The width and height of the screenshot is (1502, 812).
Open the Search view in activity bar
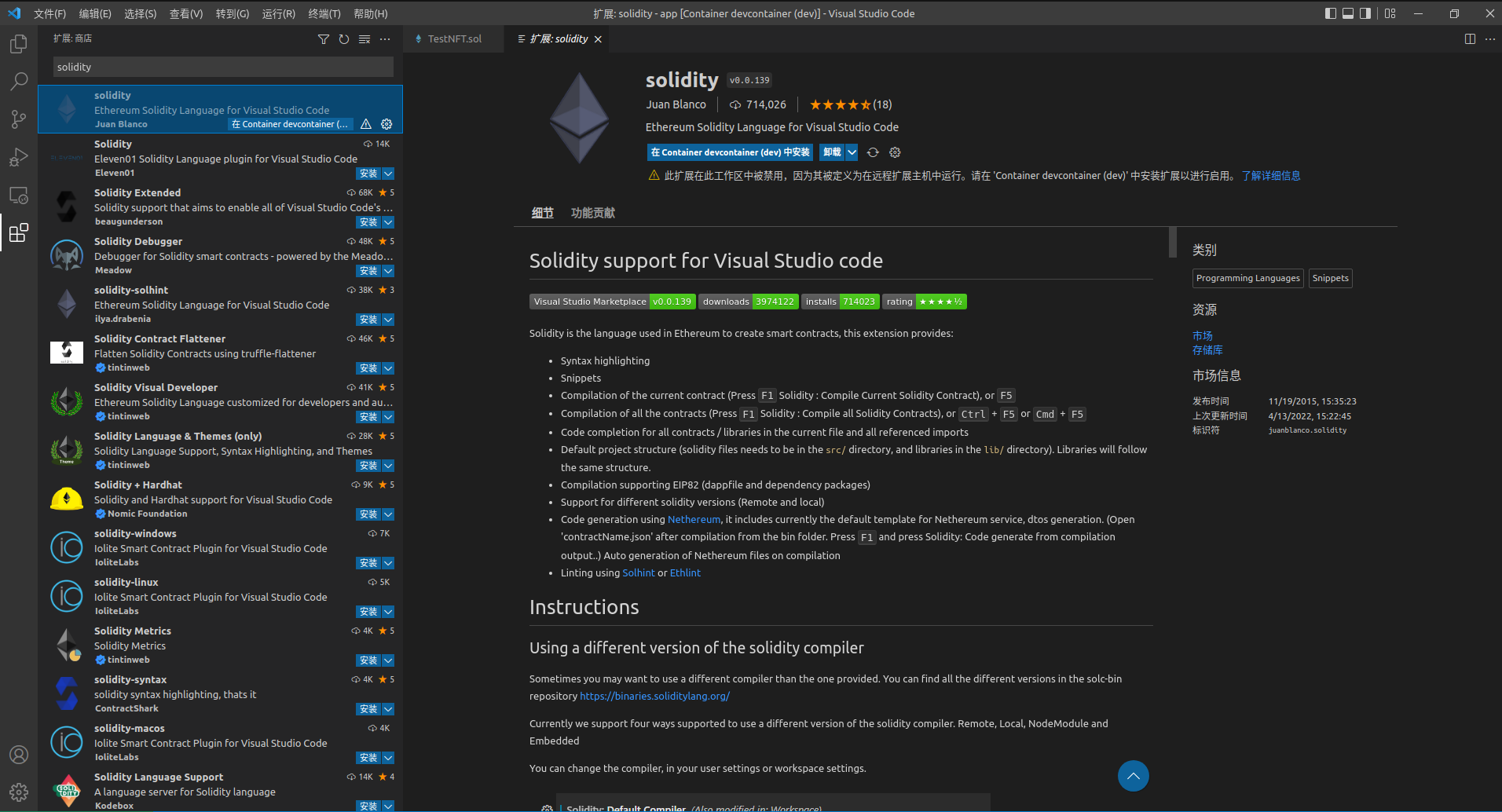(x=19, y=82)
